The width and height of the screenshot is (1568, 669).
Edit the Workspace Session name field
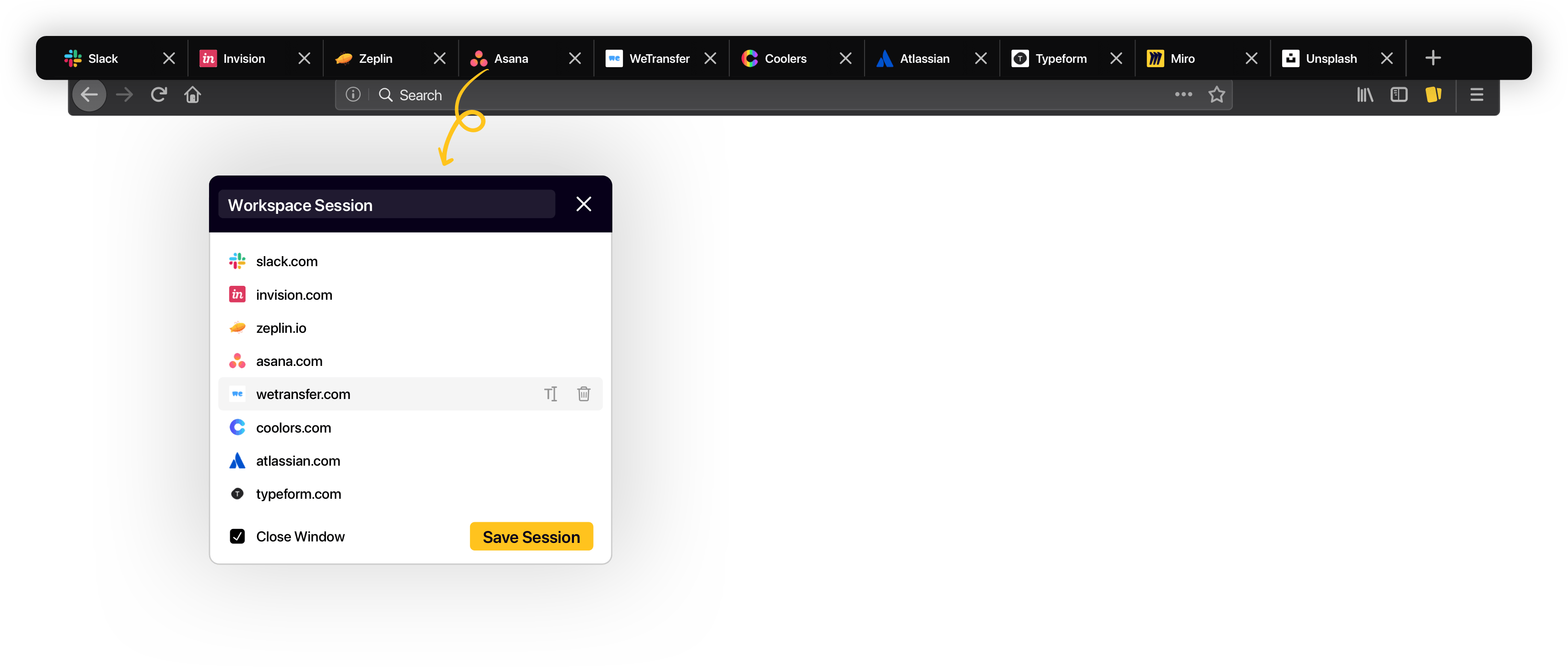(x=386, y=204)
